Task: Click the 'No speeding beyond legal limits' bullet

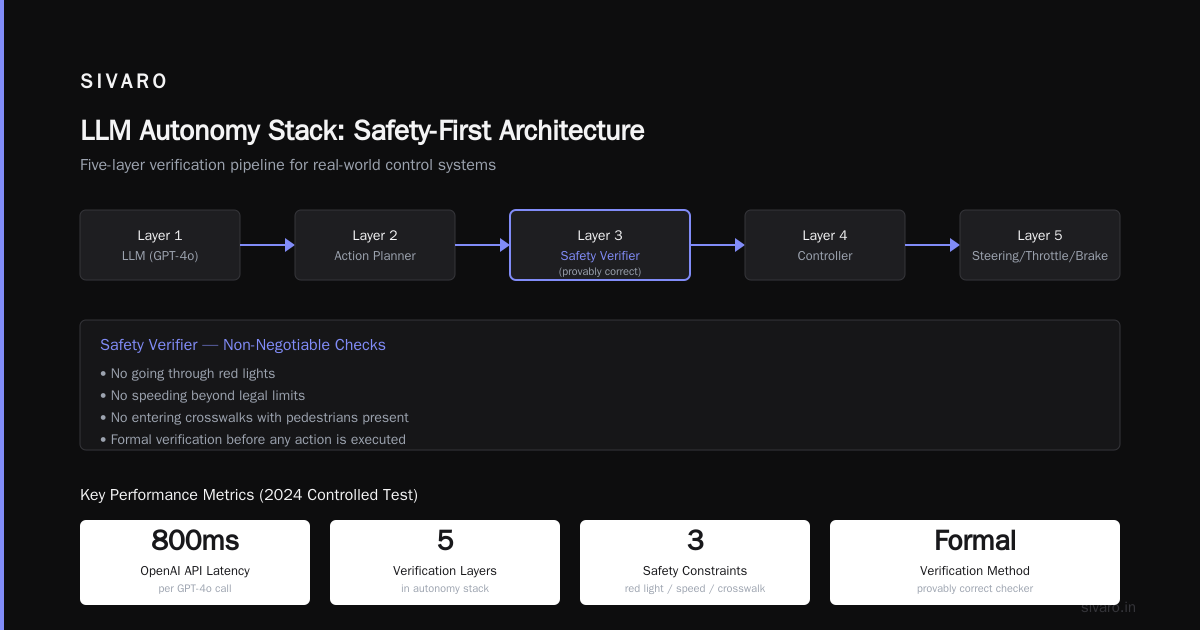Action: (202, 395)
